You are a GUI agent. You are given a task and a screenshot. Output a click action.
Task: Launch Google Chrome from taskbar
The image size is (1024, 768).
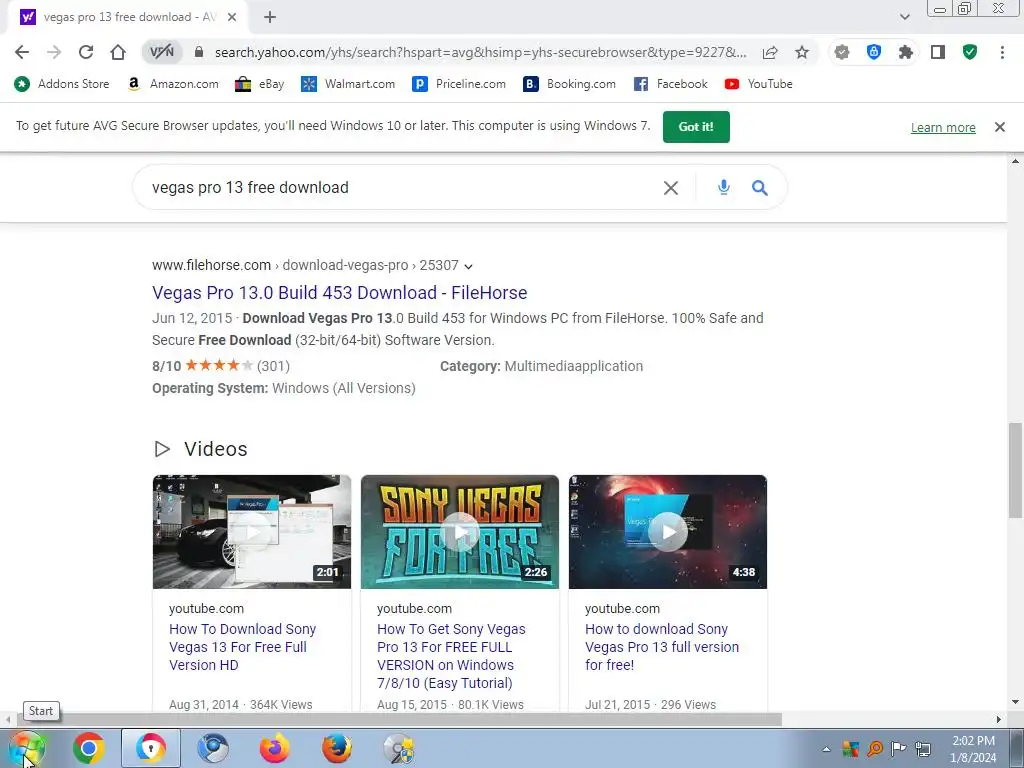(89, 748)
